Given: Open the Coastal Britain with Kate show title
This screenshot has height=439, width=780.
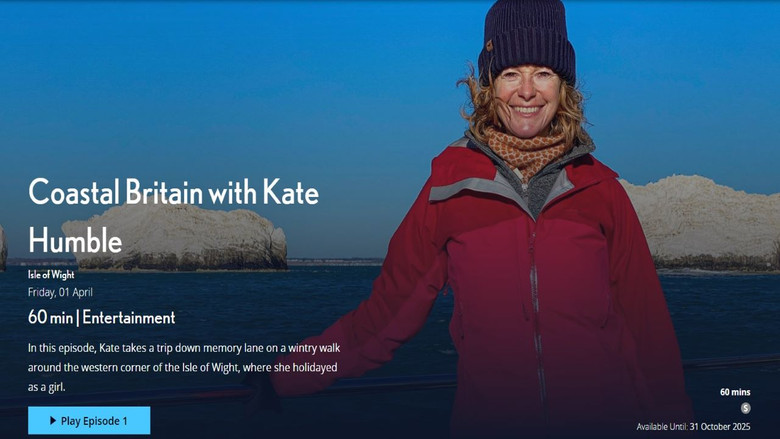Looking at the screenshot, I should pos(174,192).
